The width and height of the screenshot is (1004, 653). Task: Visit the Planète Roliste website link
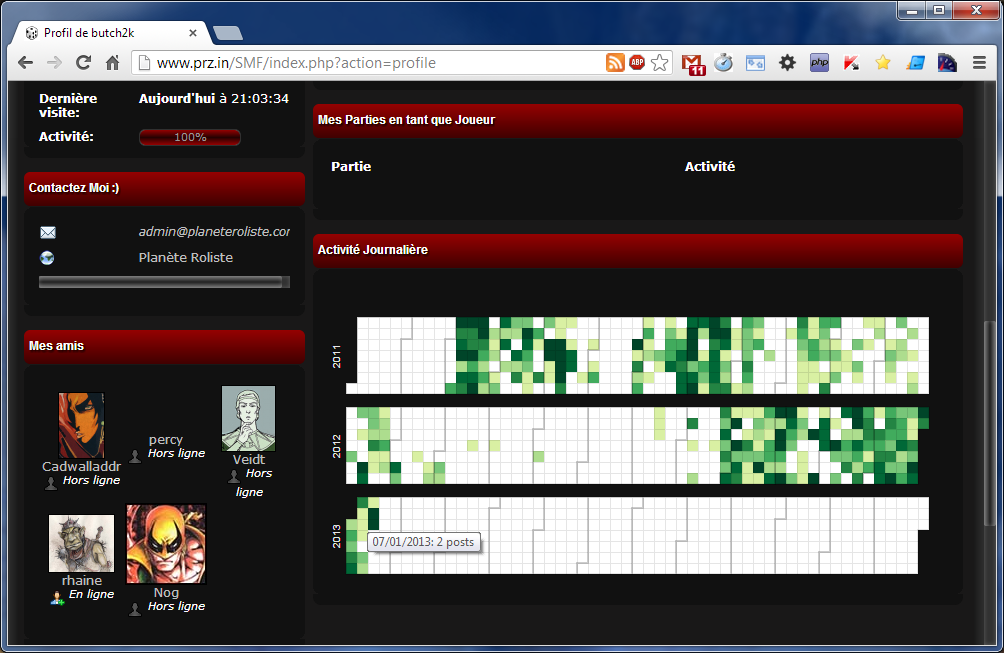point(185,257)
